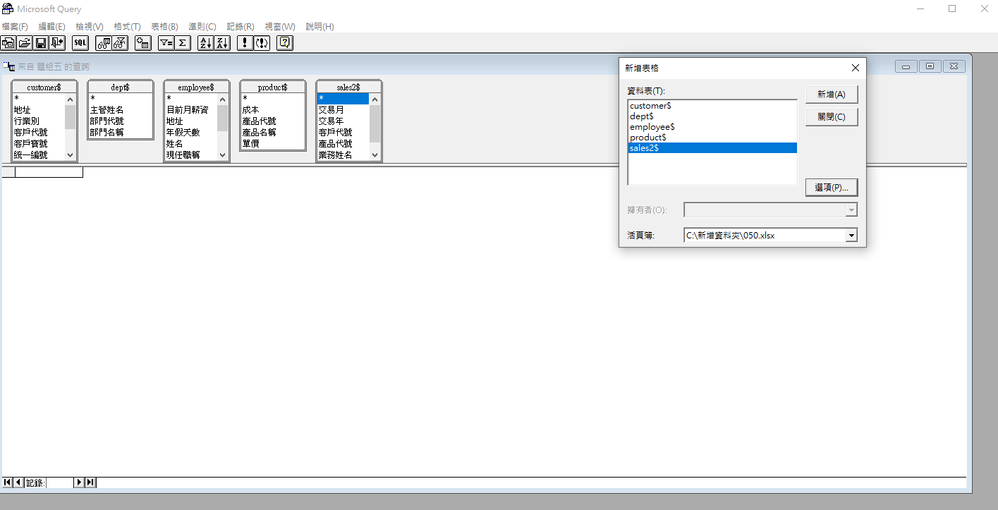Image resolution: width=998 pixels, height=510 pixels.
Task: Close the 新增表格 dialog with X
Action: tap(855, 67)
